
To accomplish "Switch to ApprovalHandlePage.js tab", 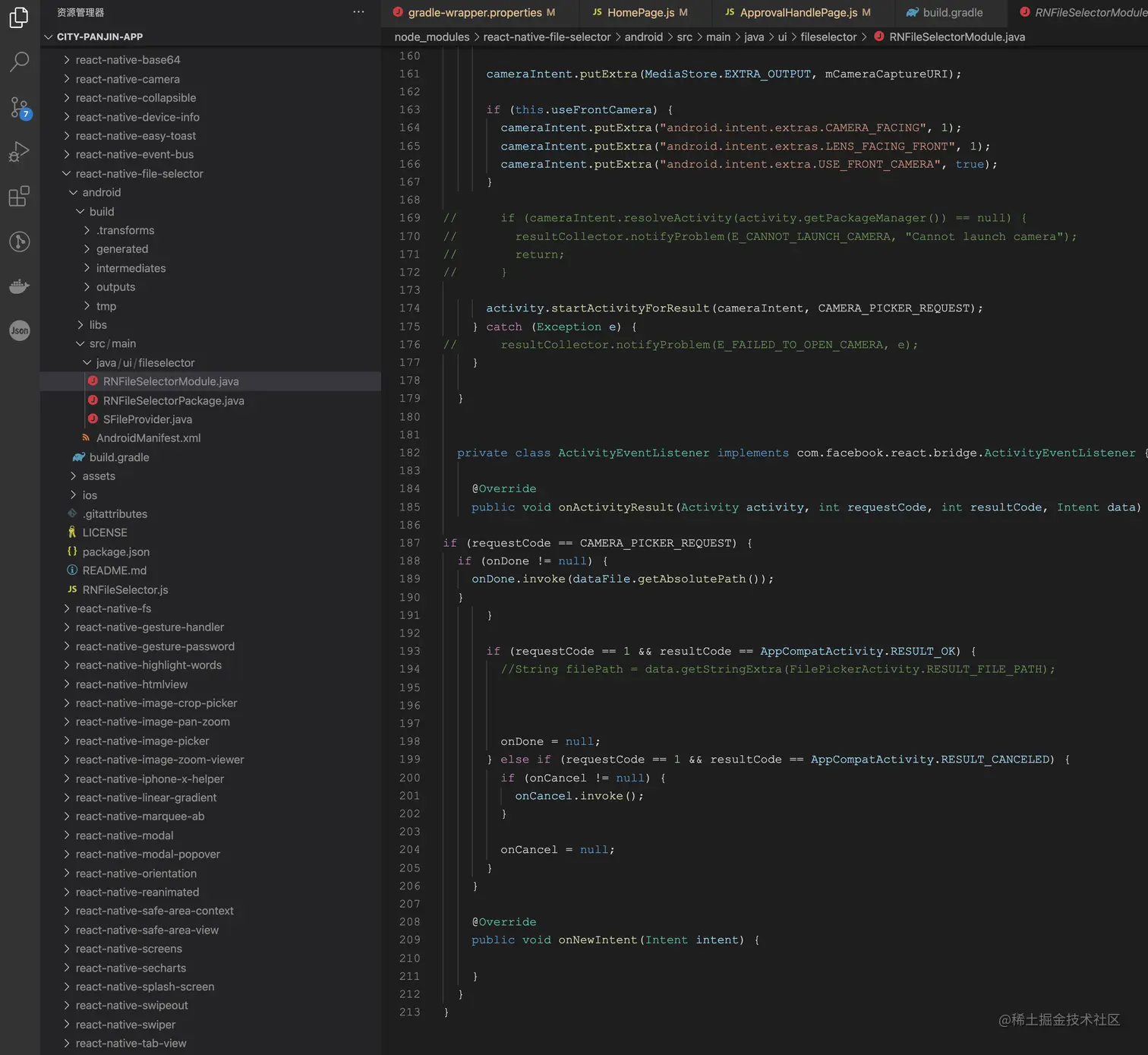I will (798, 12).
